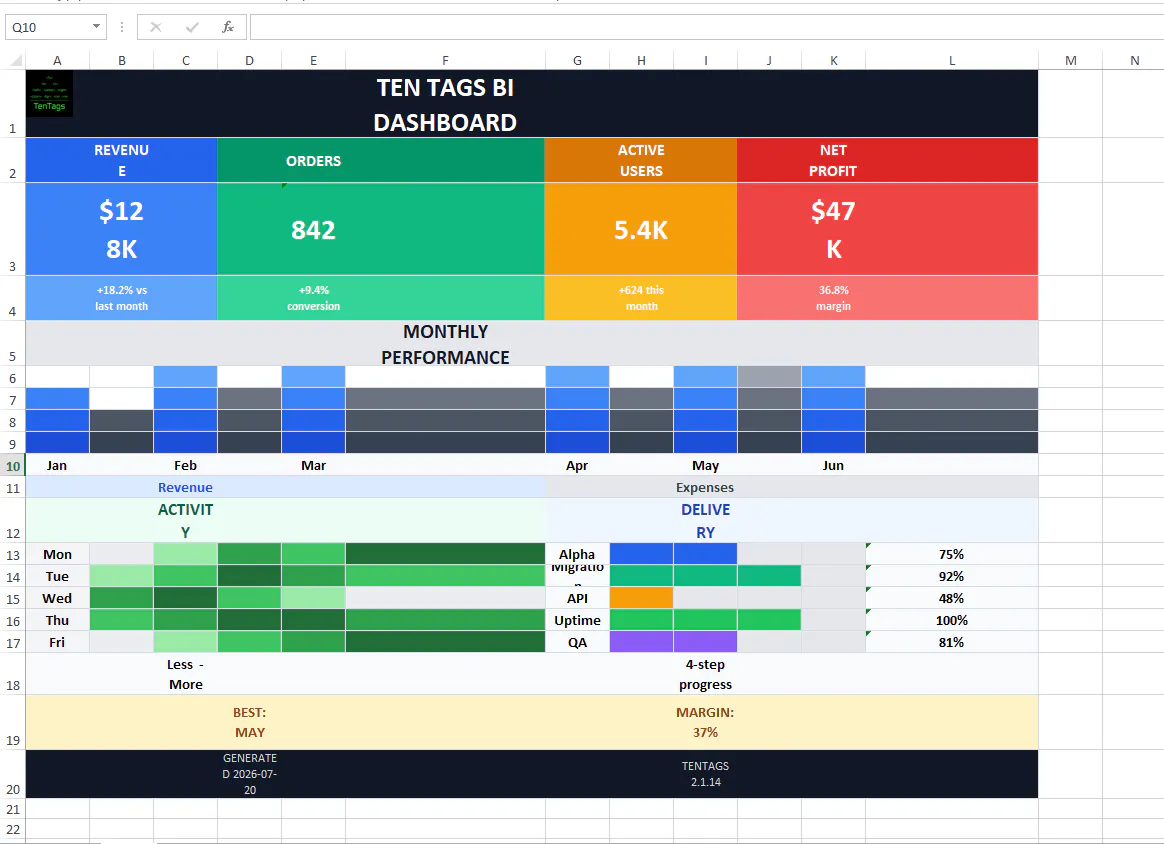Click the 48% progress value

click(952, 598)
